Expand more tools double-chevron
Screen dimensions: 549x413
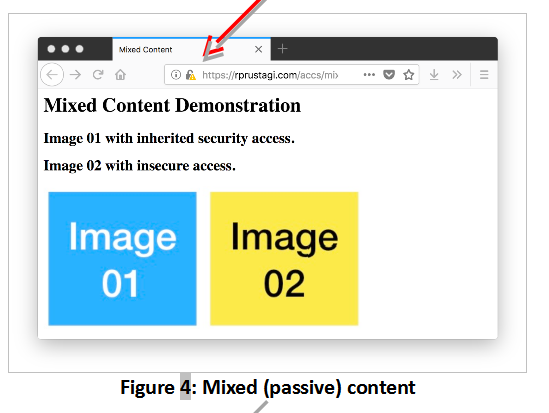coord(457,75)
